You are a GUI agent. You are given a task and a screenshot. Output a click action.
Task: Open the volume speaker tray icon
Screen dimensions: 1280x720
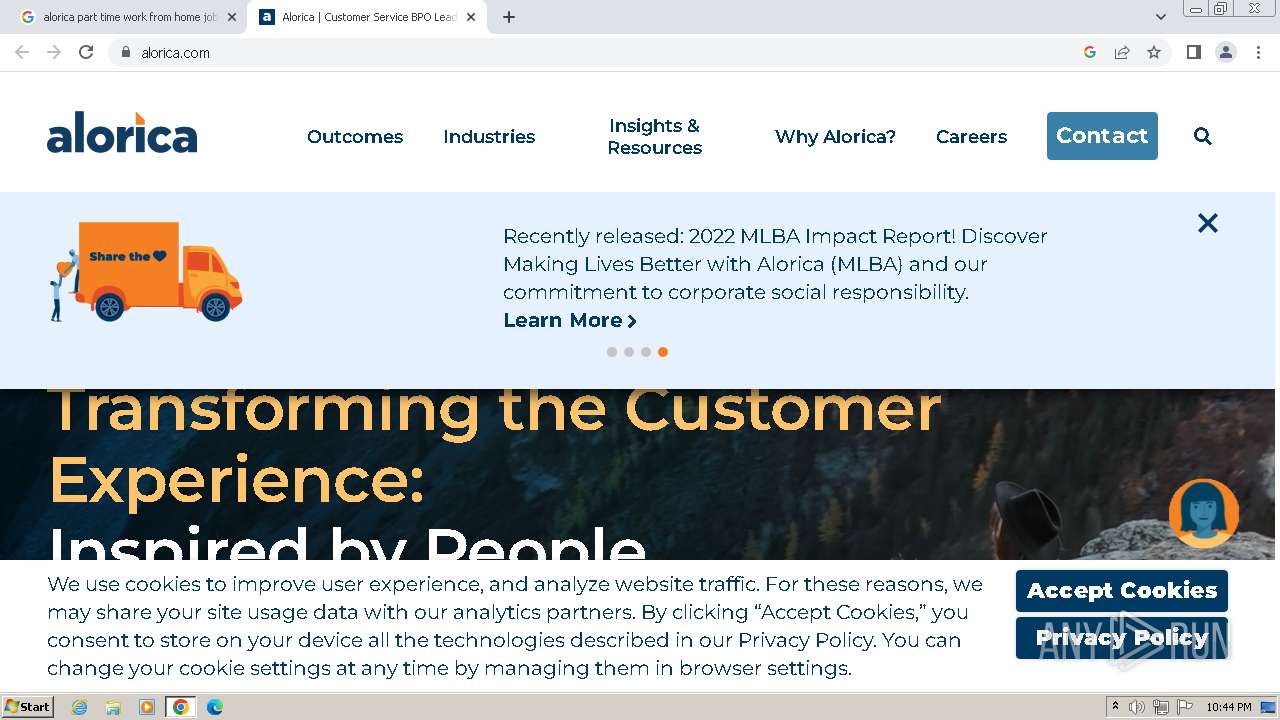[x=1137, y=707]
